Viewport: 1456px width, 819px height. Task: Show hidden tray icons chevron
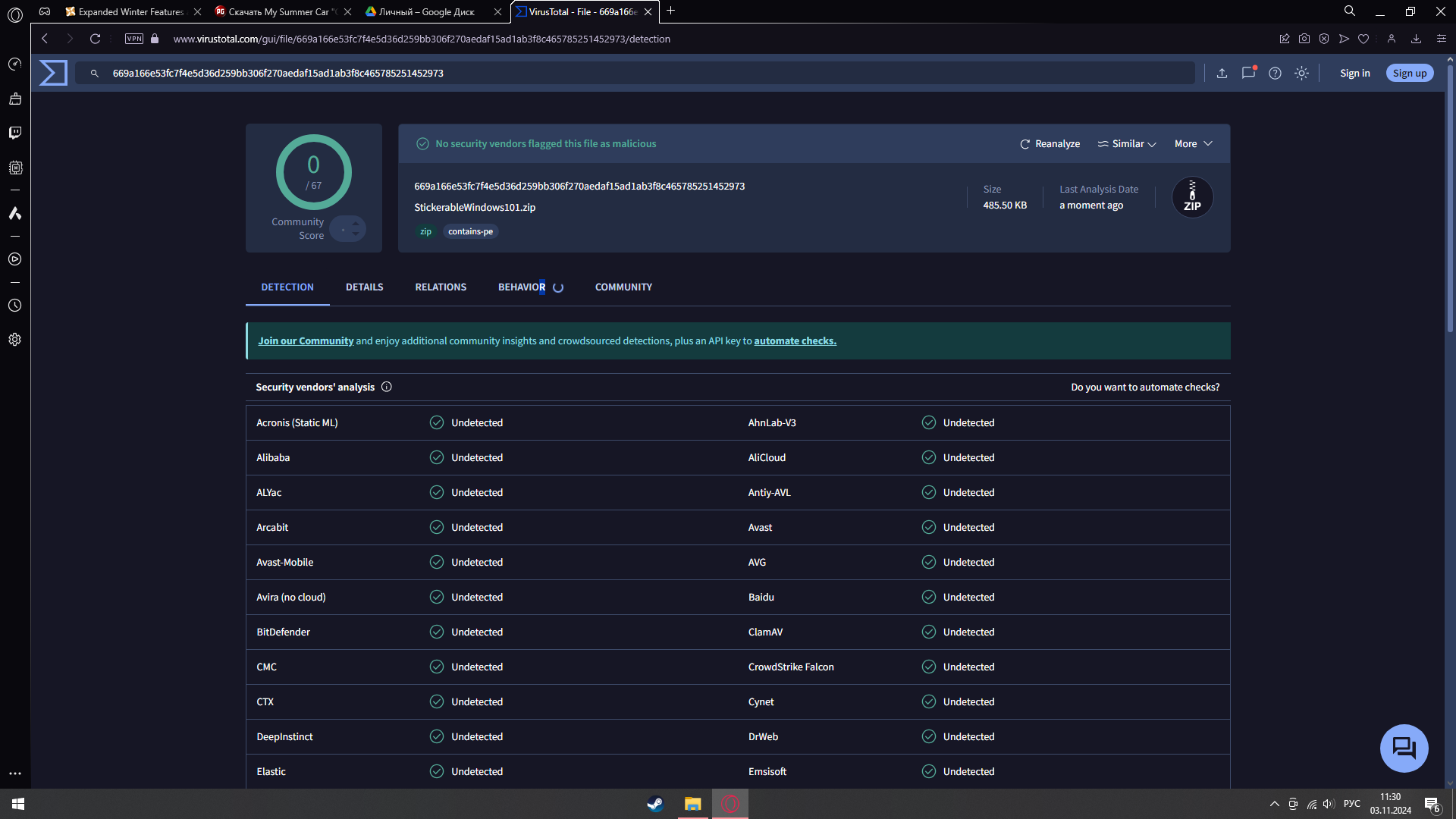coord(1275,804)
